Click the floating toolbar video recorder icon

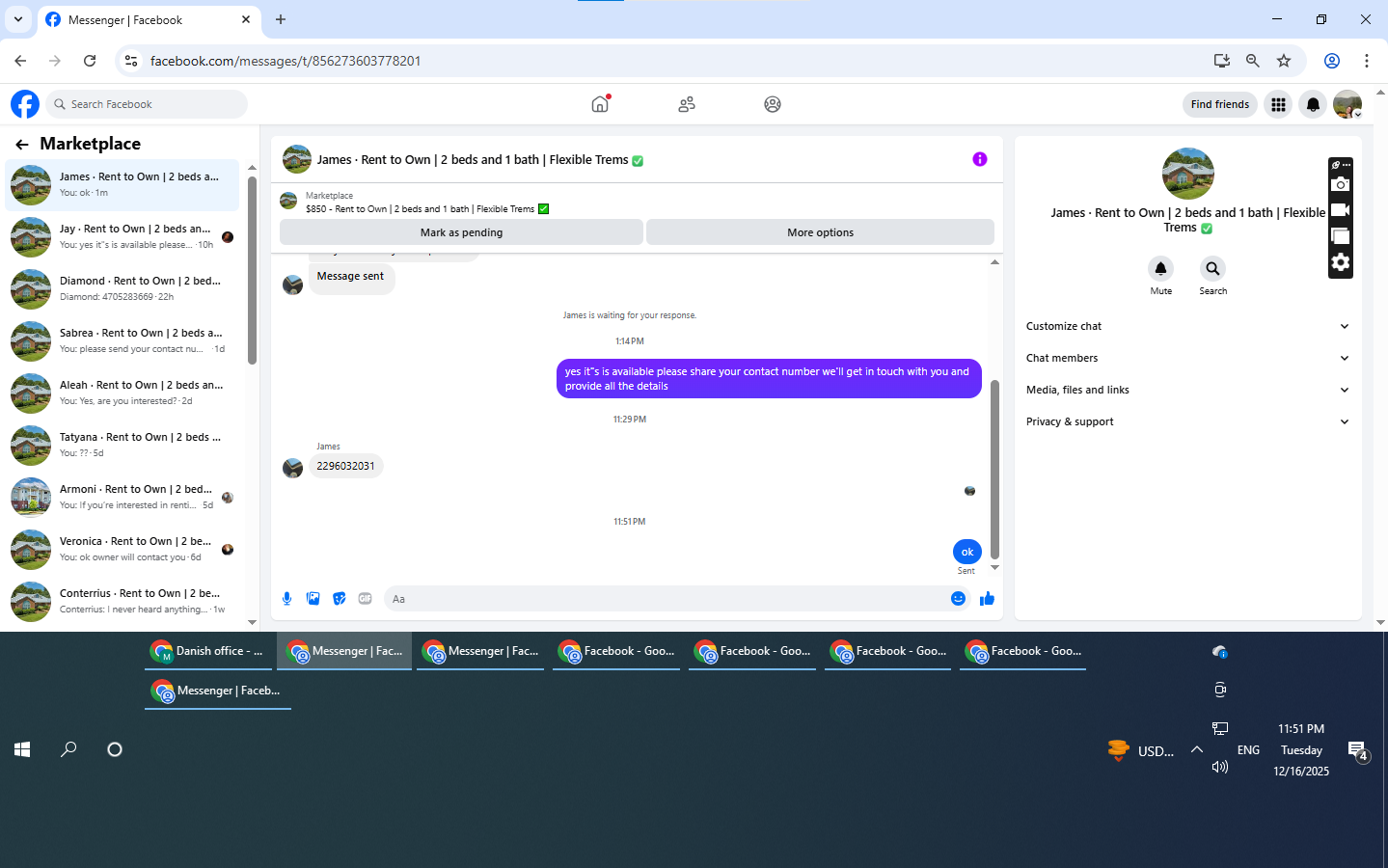click(x=1341, y=210)
